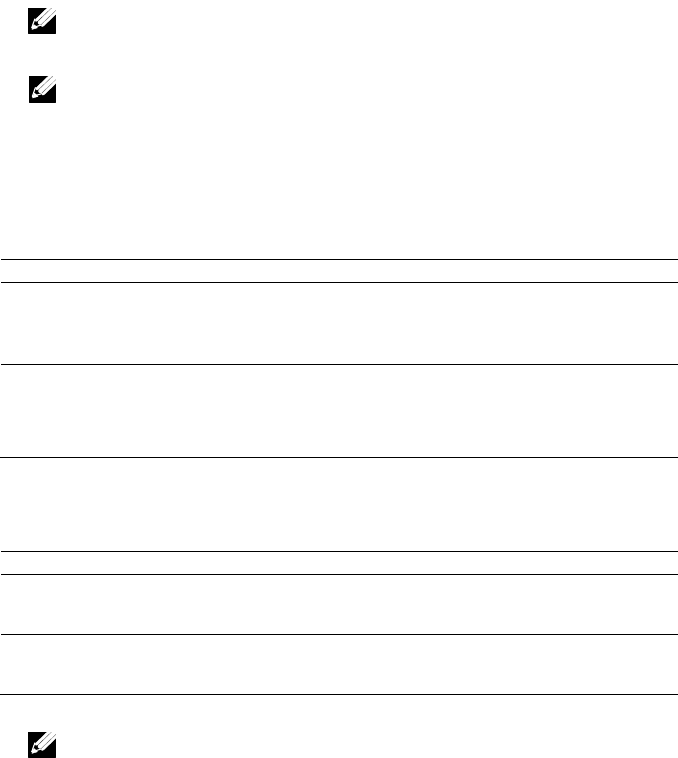Click the first body row of upper table
Viewport: 678px width, 758px height.
coord(339,323)
